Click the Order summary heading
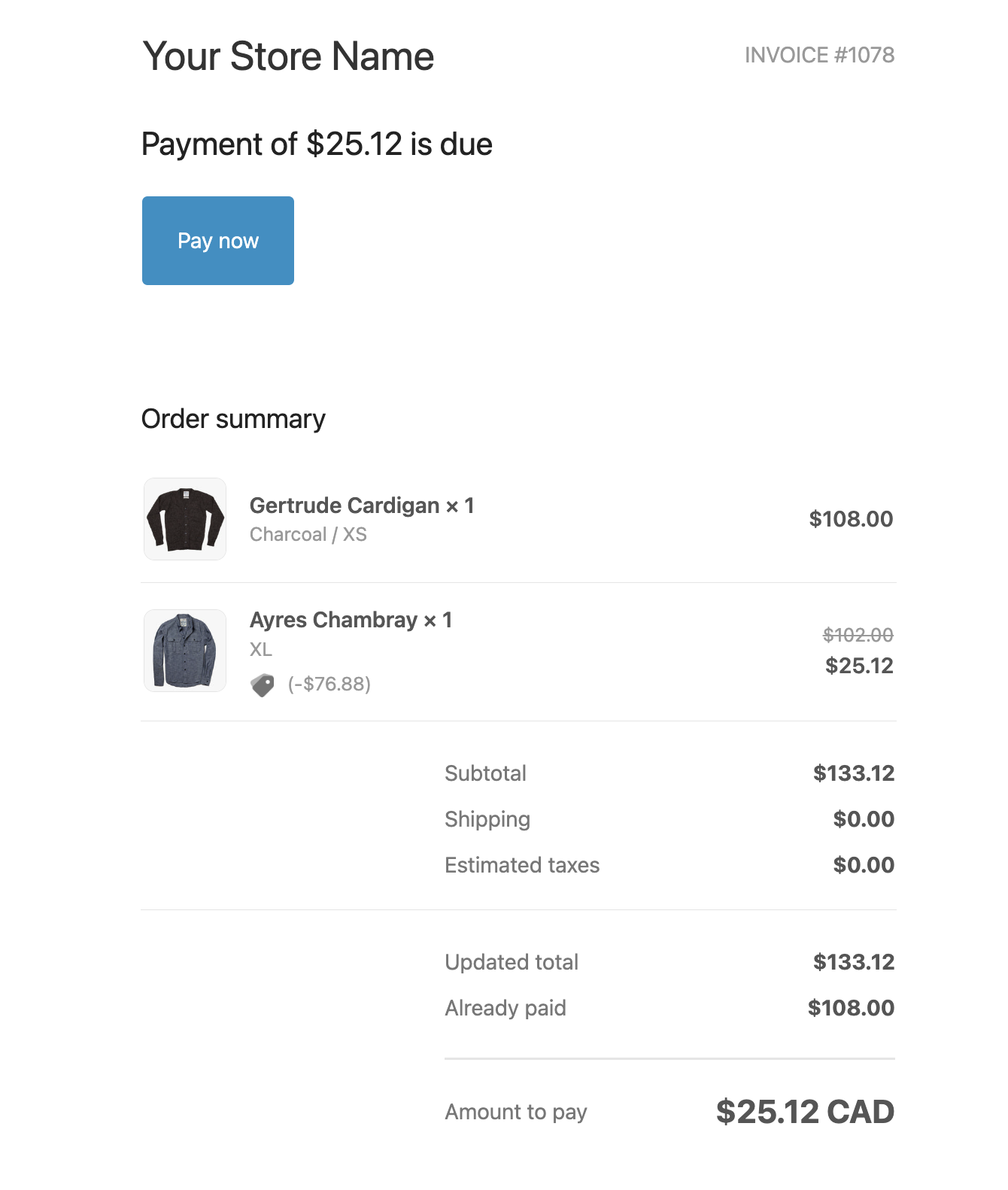Screen dimensions: 1008x1190 click(x=233, y=419)
